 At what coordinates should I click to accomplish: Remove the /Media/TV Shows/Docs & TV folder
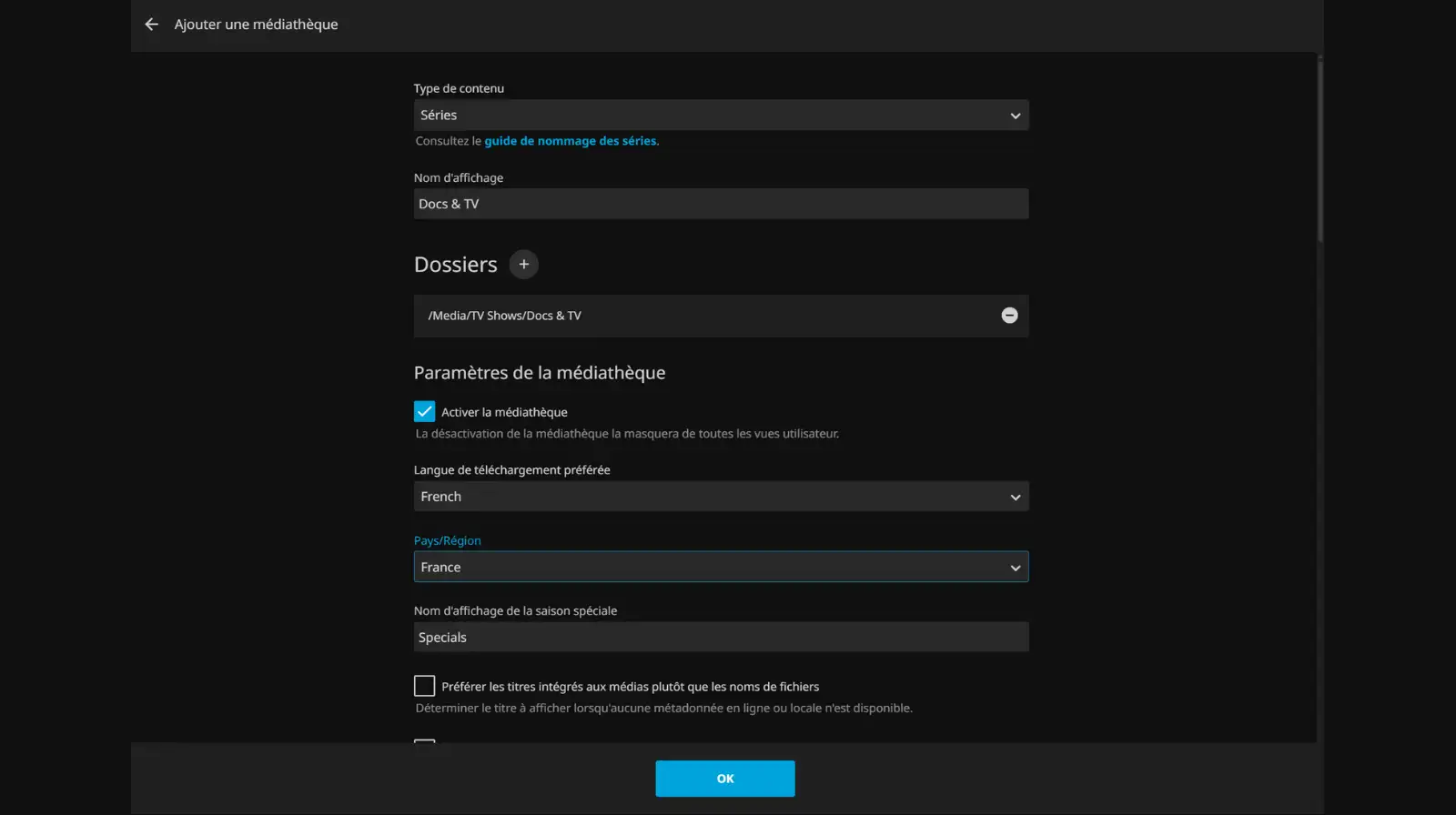(1009, 316)
